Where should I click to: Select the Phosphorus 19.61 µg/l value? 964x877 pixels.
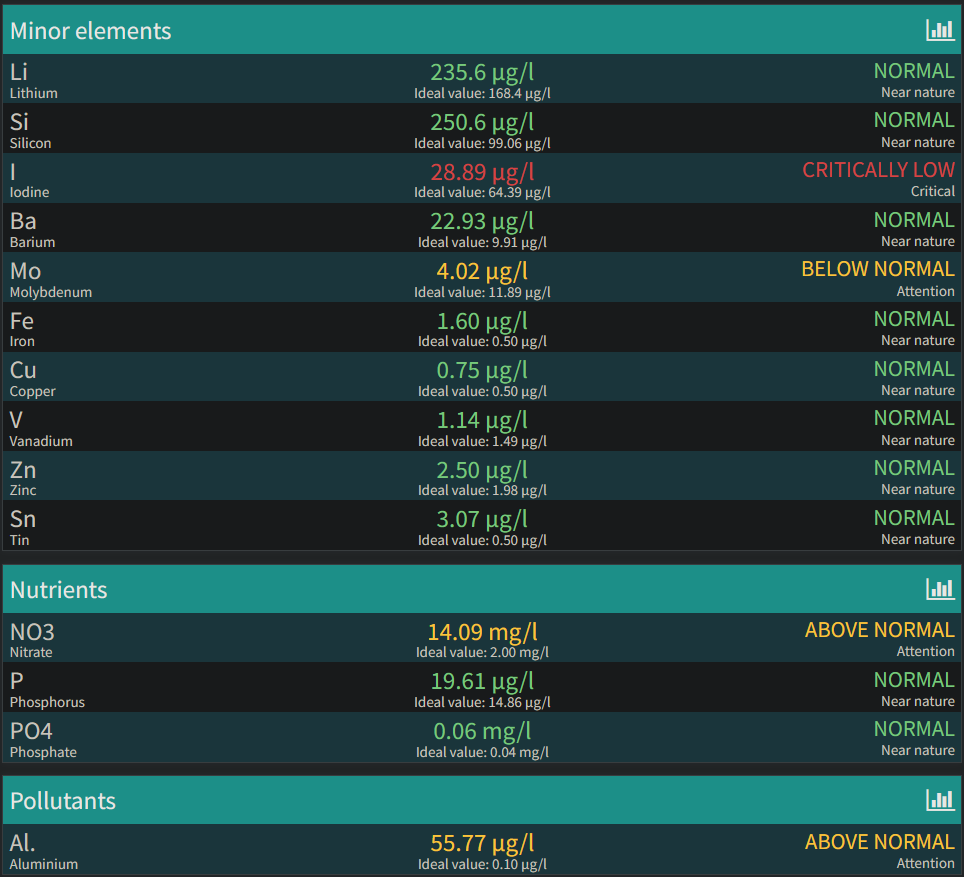(x=482, y=681)
